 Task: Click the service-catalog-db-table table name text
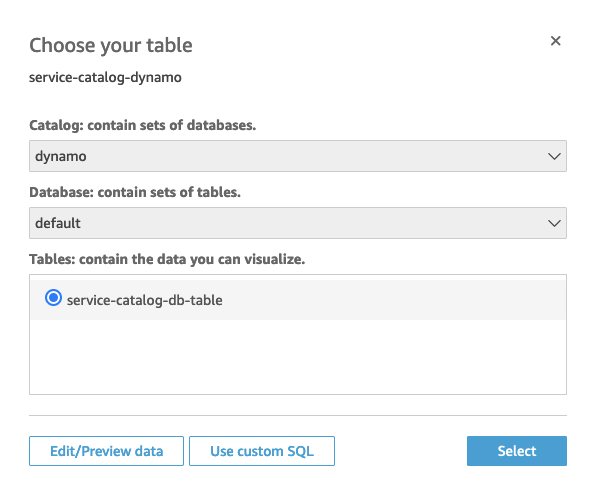144,300
